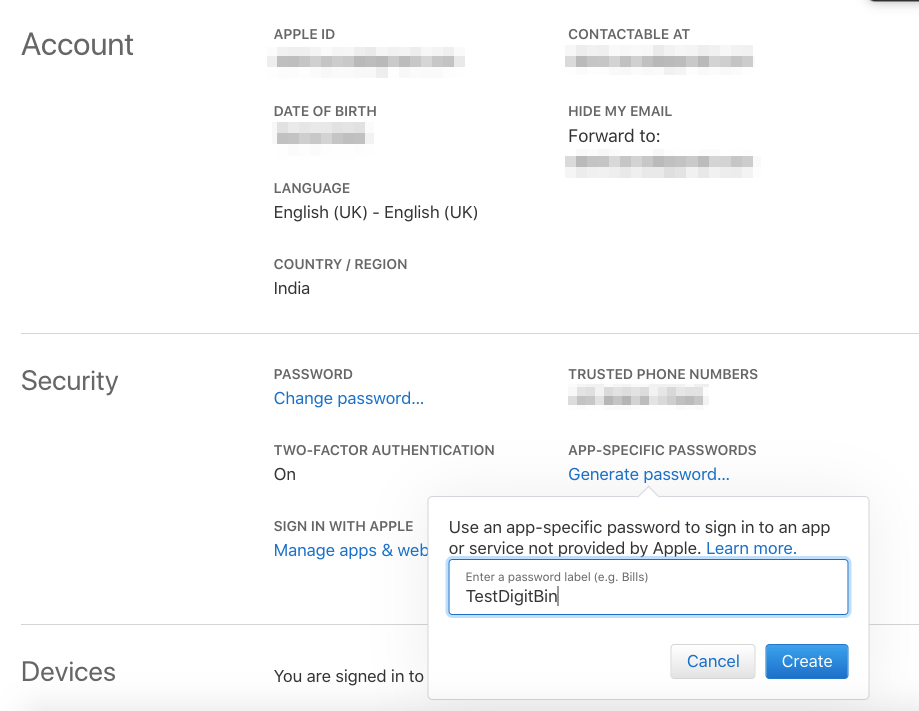Click the COUNTRY / REGION label
This screenshot has width=919, height=711.
click(x=341, y=264)
